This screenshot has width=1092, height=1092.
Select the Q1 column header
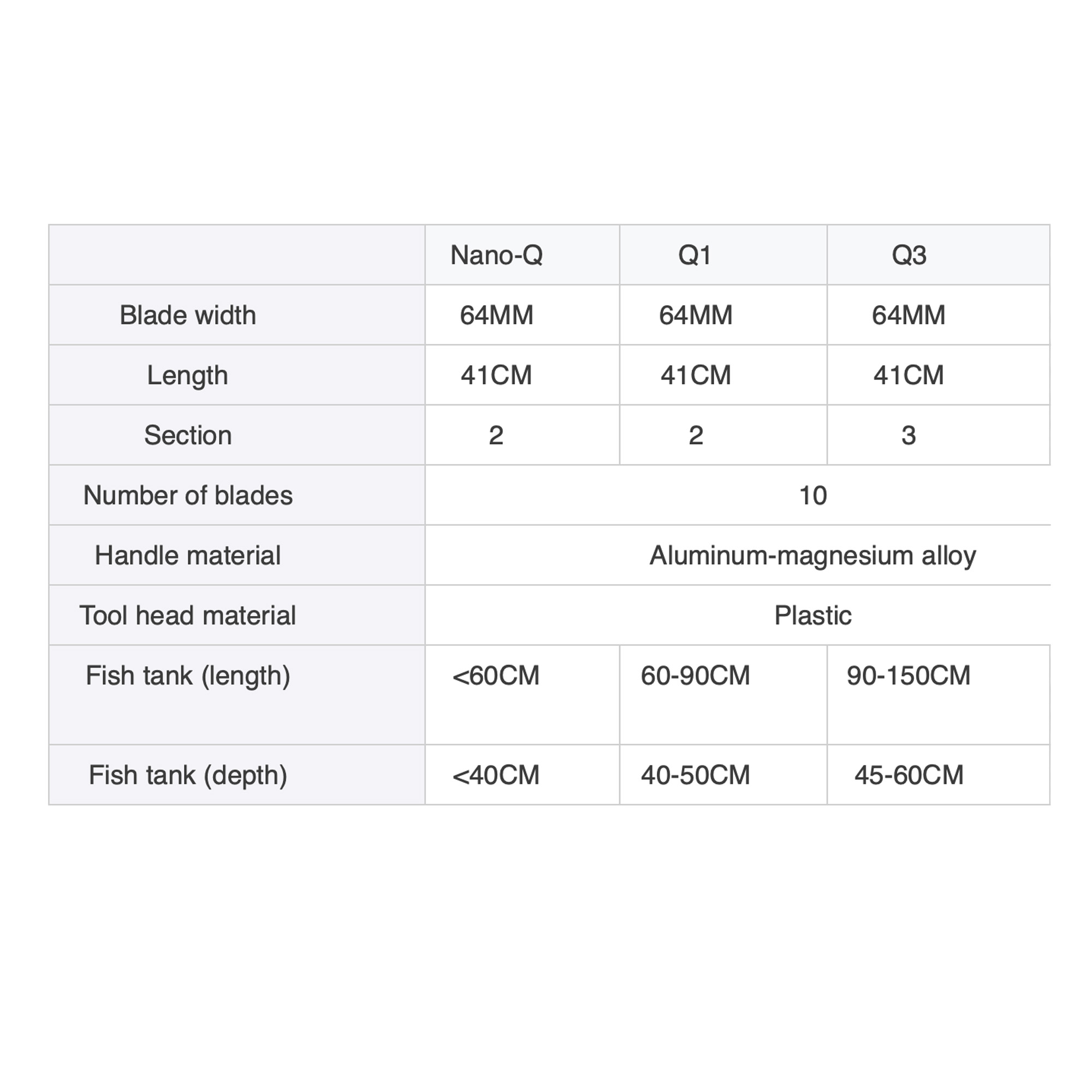695,255
